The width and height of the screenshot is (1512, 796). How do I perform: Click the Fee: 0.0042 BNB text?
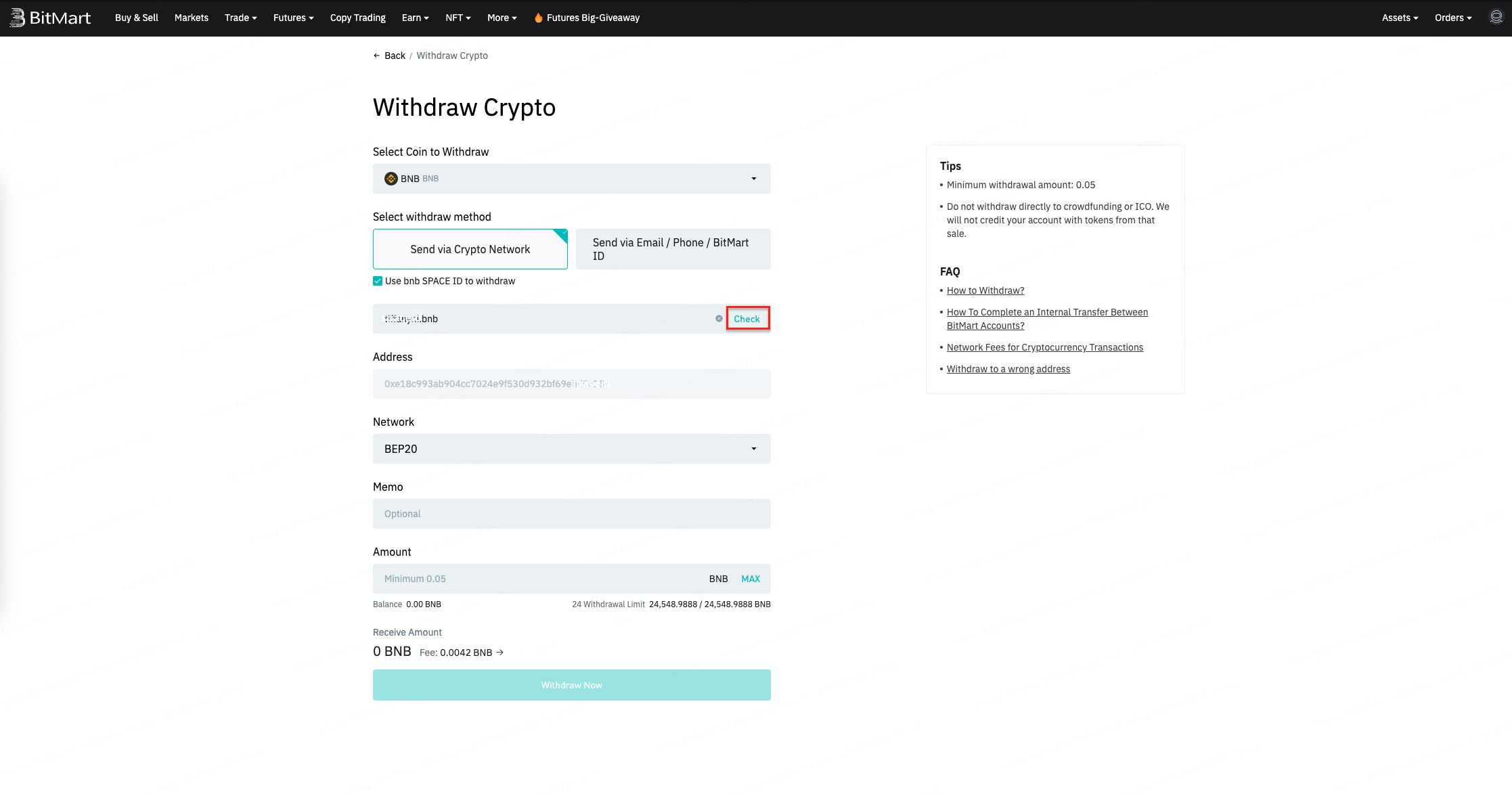[455, 653]
